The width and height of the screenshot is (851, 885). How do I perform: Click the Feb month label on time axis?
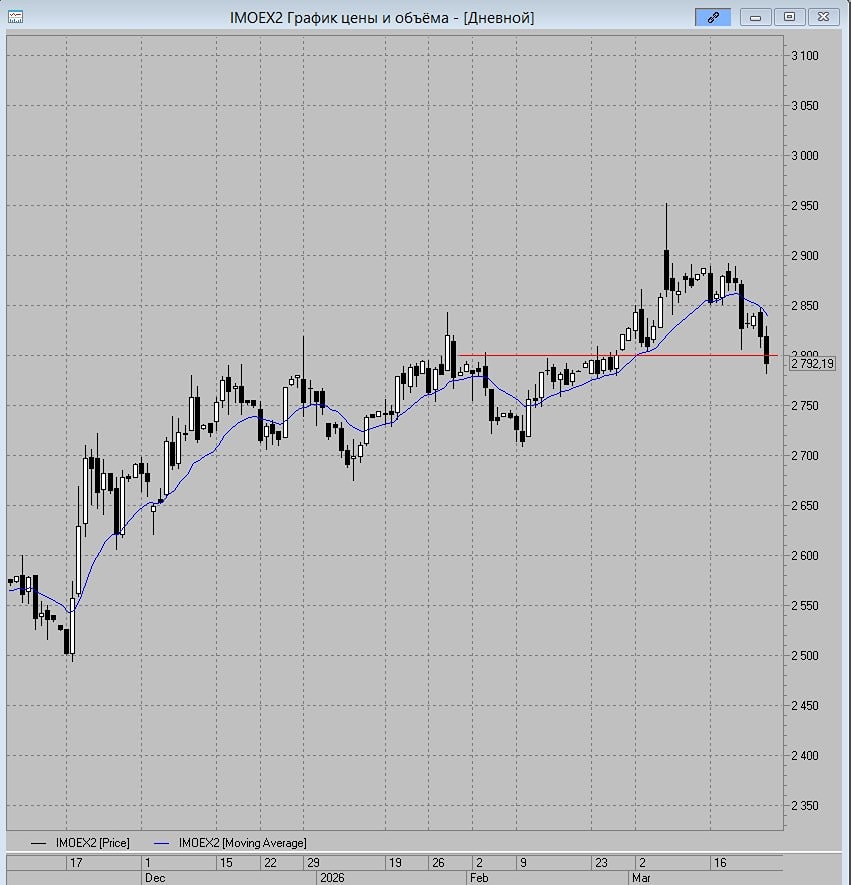[x=479, y=878]
